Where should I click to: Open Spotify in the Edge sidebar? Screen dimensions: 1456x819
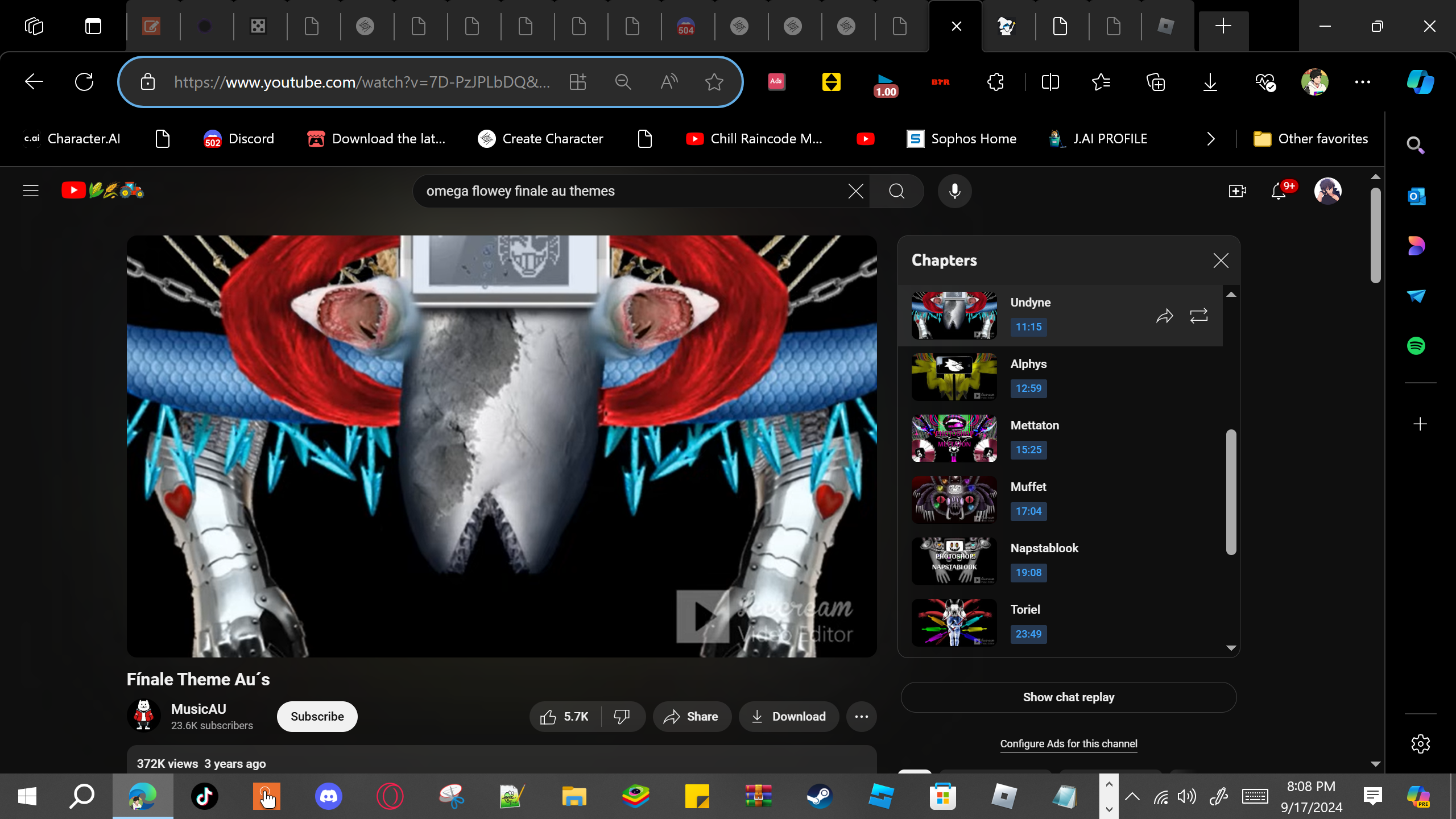[1416, 346]
